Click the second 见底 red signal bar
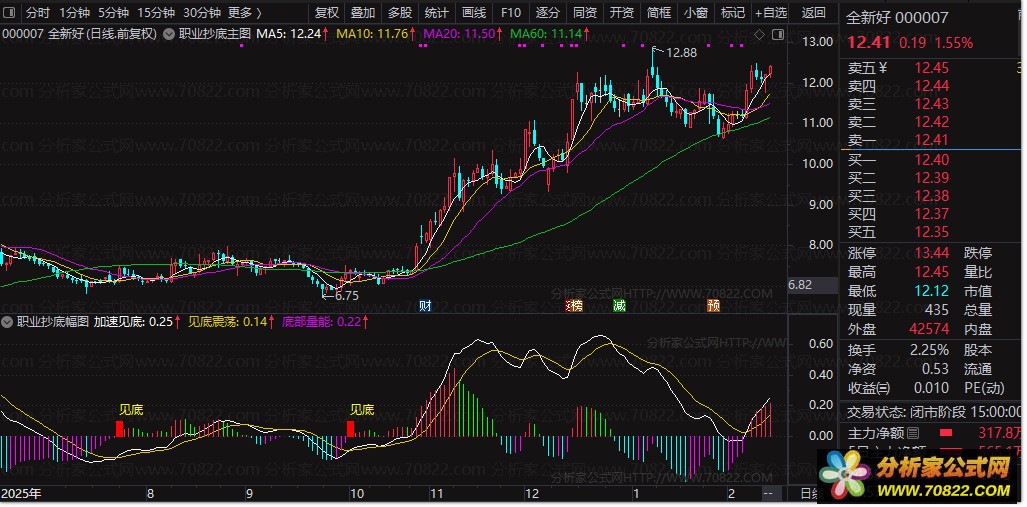Viewport: 1027px width, 507px height. pyautogui.click(x=350, y=428)
